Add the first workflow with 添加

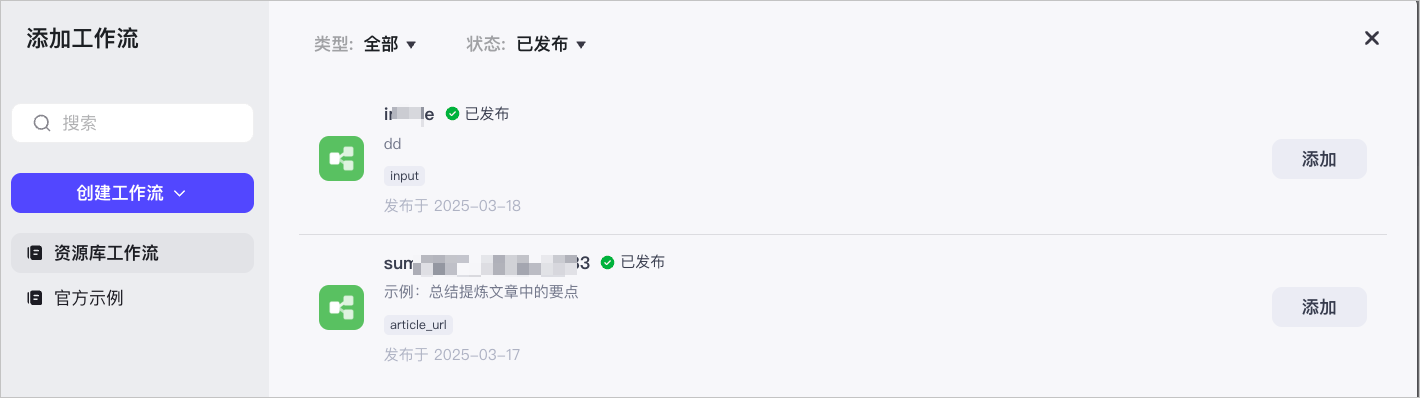[1319, 159]
